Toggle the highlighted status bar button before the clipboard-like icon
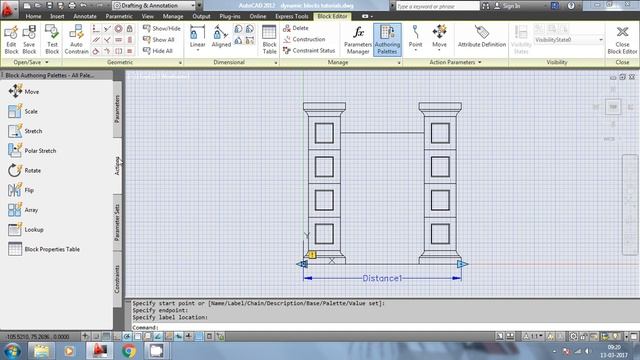 199,336
